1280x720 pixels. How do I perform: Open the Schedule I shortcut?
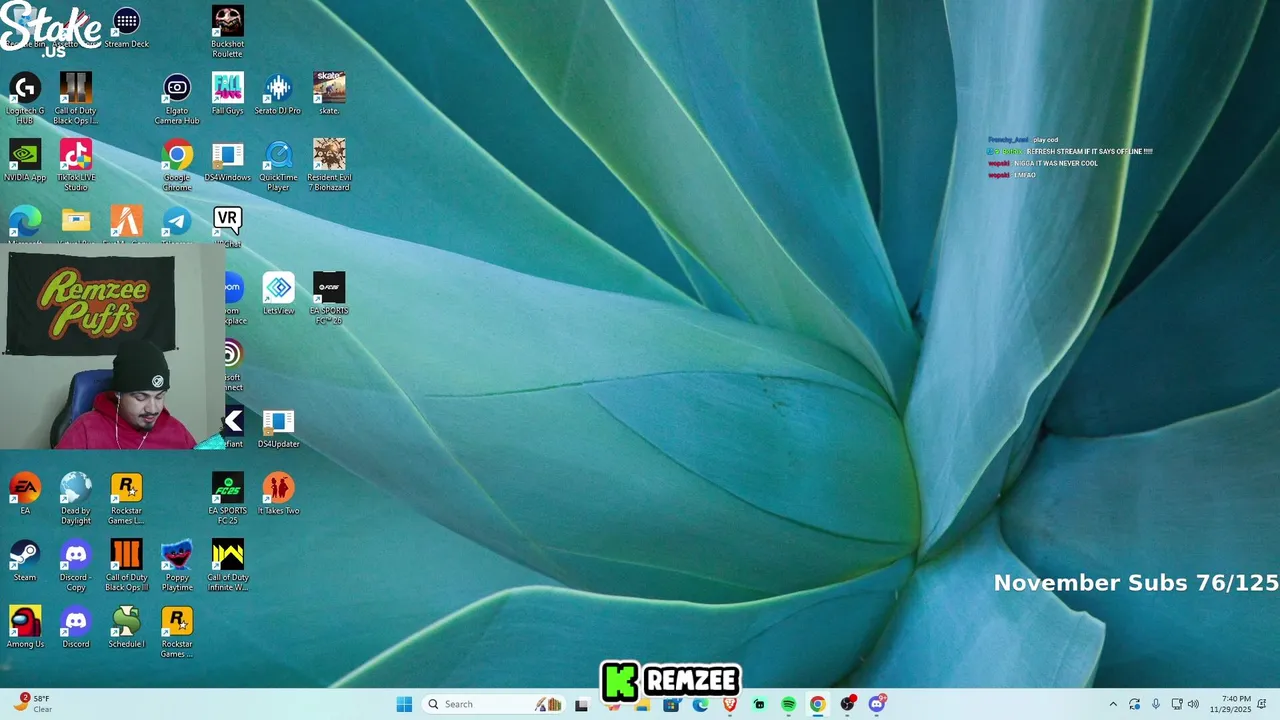tap(126, 629)
